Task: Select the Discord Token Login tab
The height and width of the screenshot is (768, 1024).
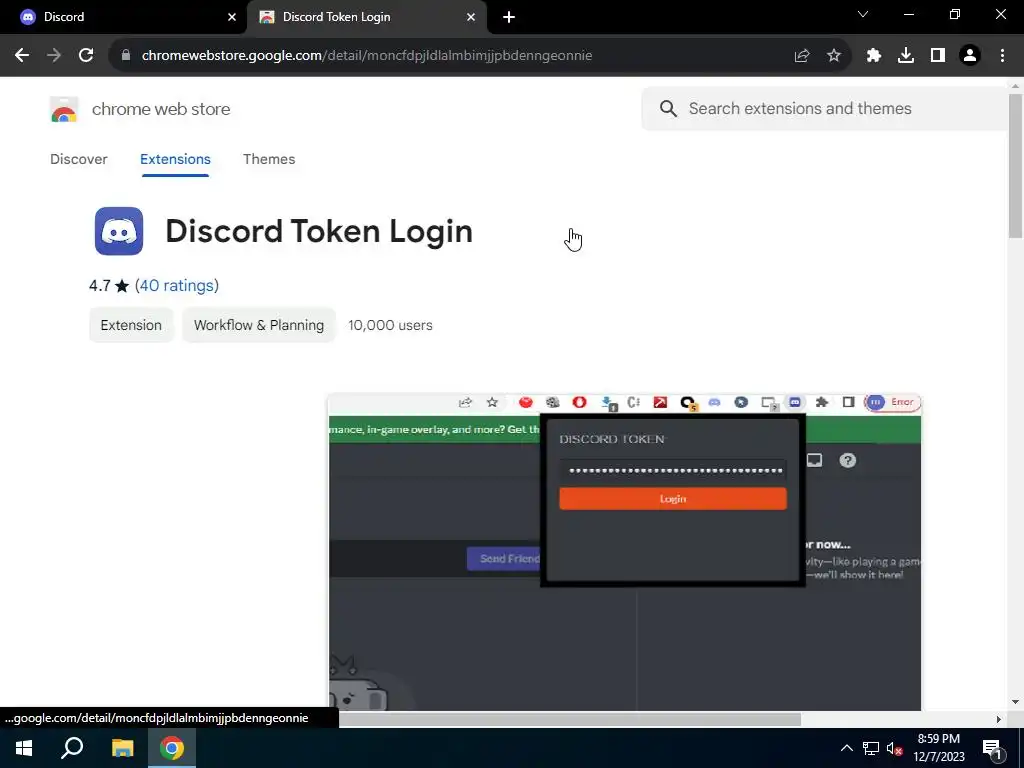Action: 366,17
